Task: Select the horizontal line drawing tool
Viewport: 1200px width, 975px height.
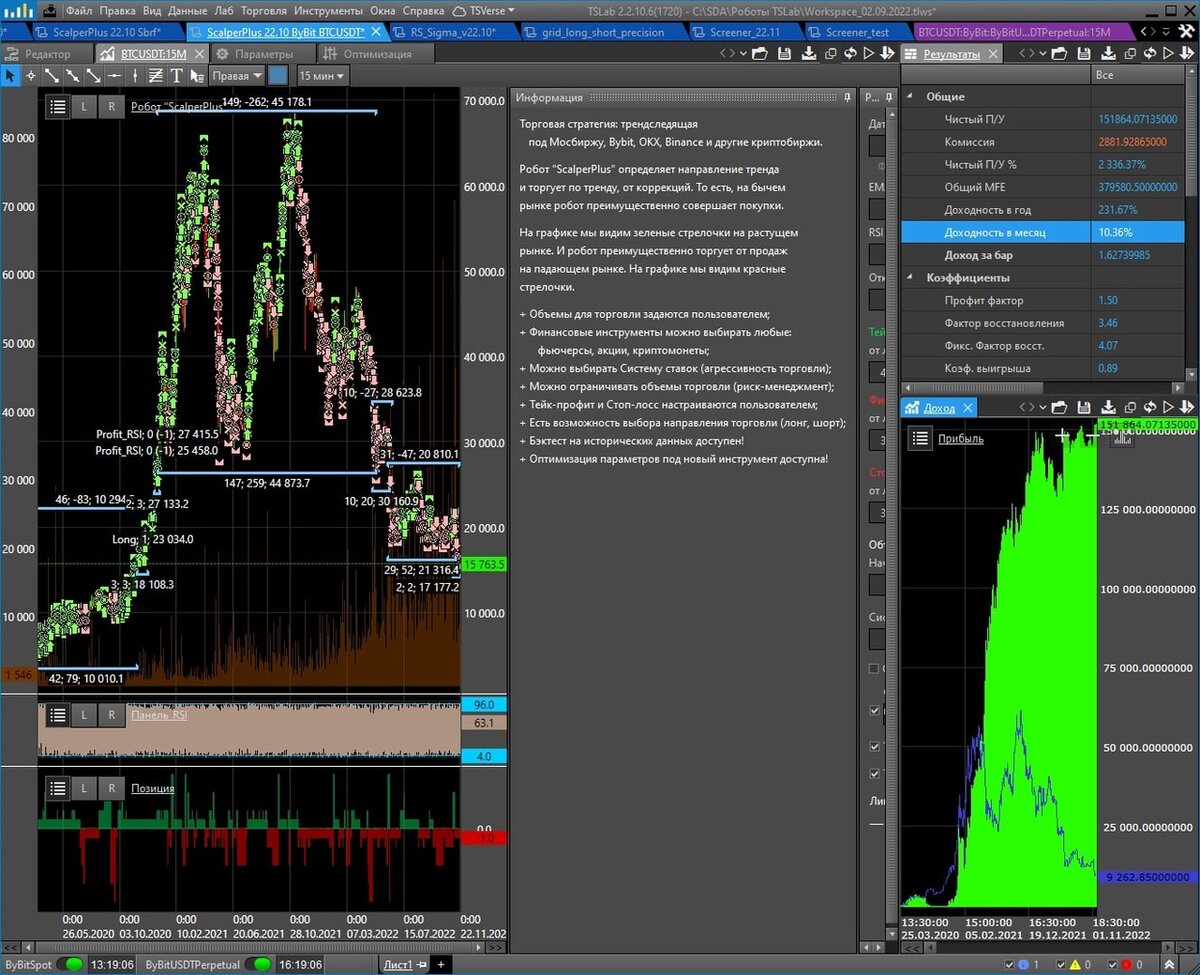Action: (x=113, y=75)
